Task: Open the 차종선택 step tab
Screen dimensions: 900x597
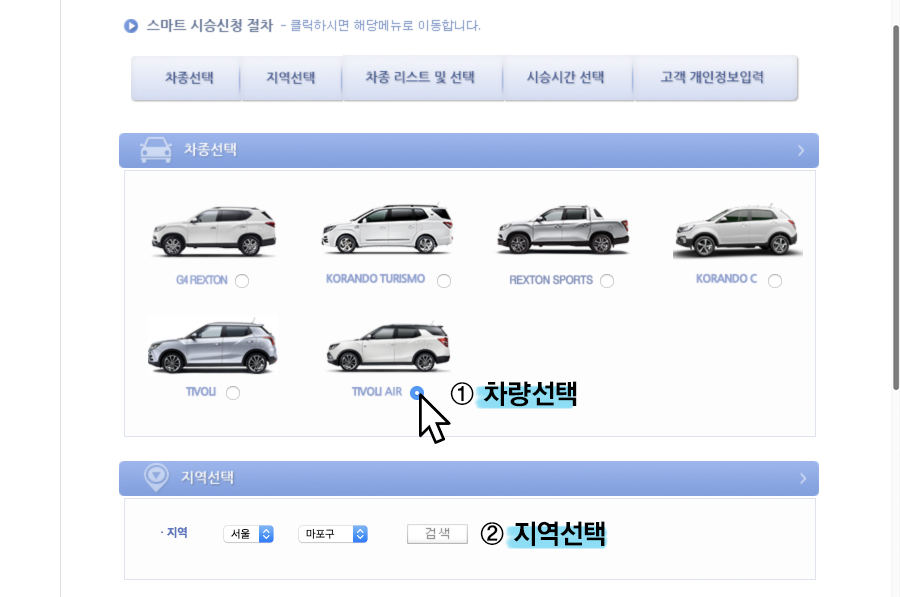Action: [186, 78]
